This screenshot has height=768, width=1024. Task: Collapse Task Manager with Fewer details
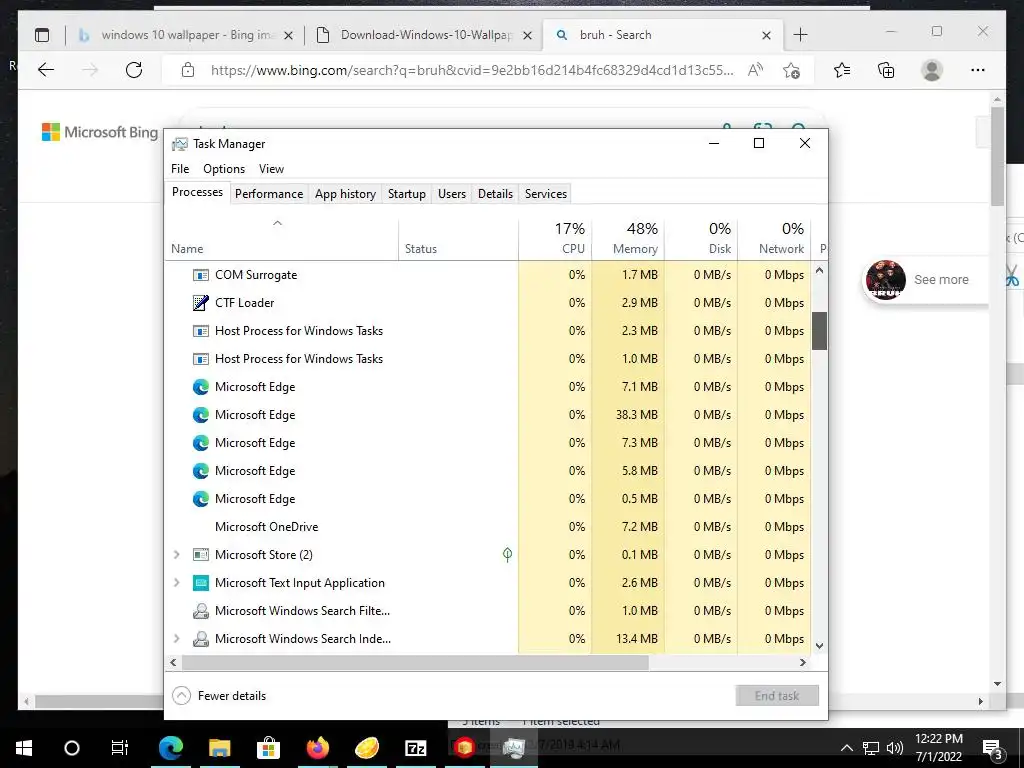click(x=219, y=696)
